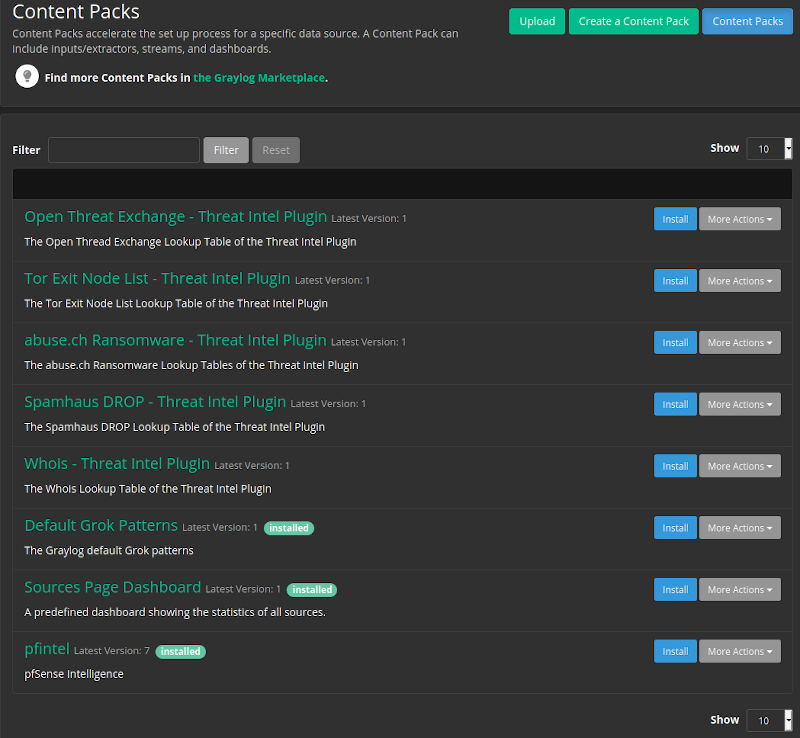Install Spamhaus DROP content pack
The height and width of the screenshot is (738, 800).
coord(675,405)
